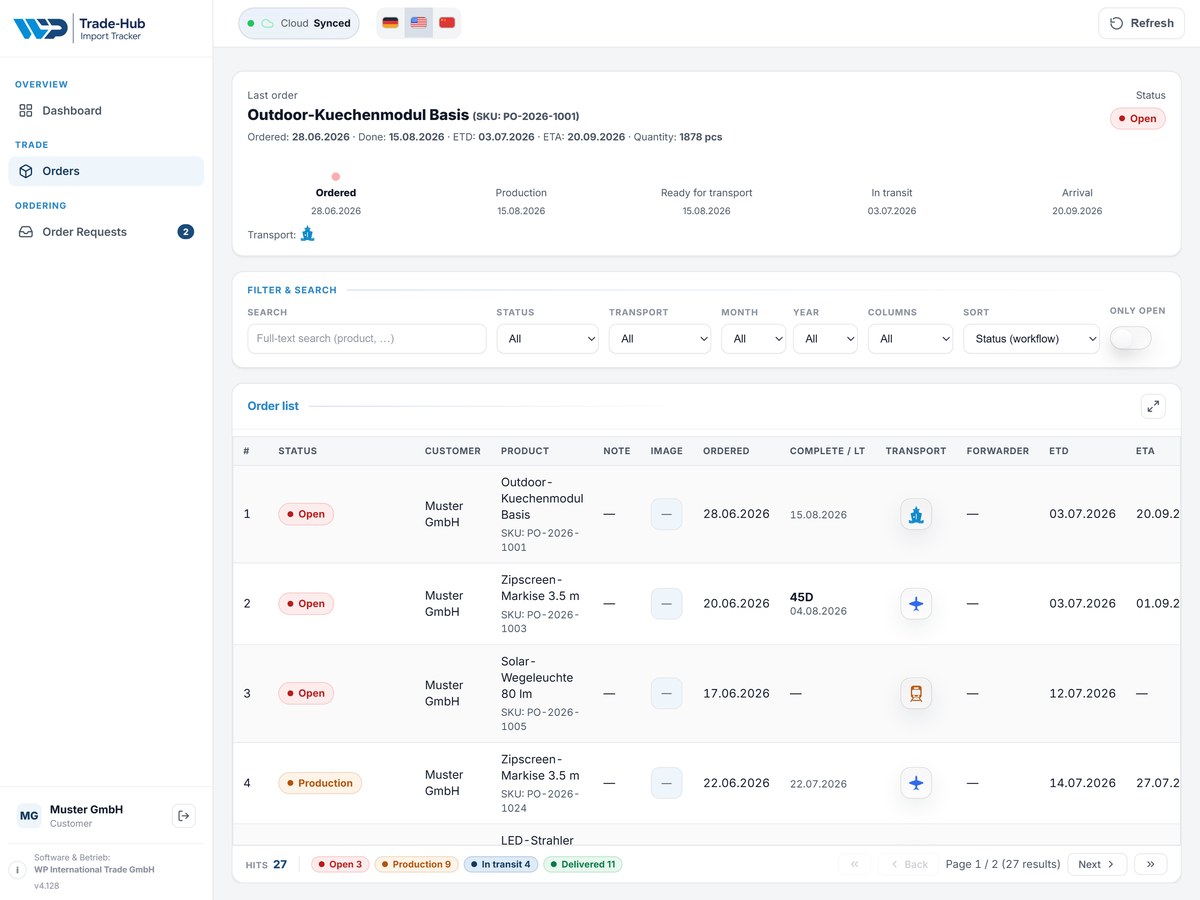
Task: Click the Arrival timeline step
Action: [1077, 201]
